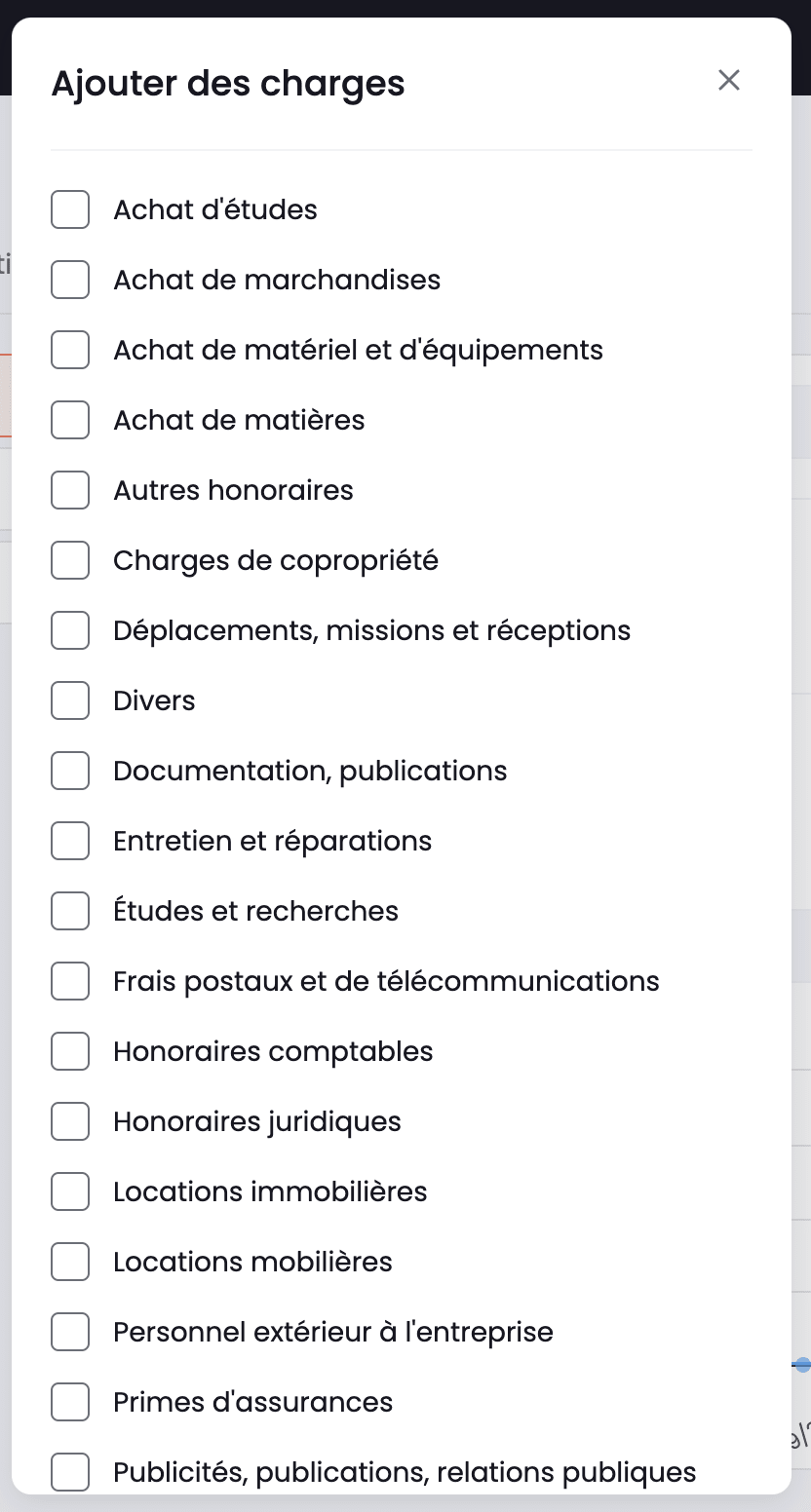
Task: Check Autres honoraires
Action: pyautogui.click(x=70, y=490)
